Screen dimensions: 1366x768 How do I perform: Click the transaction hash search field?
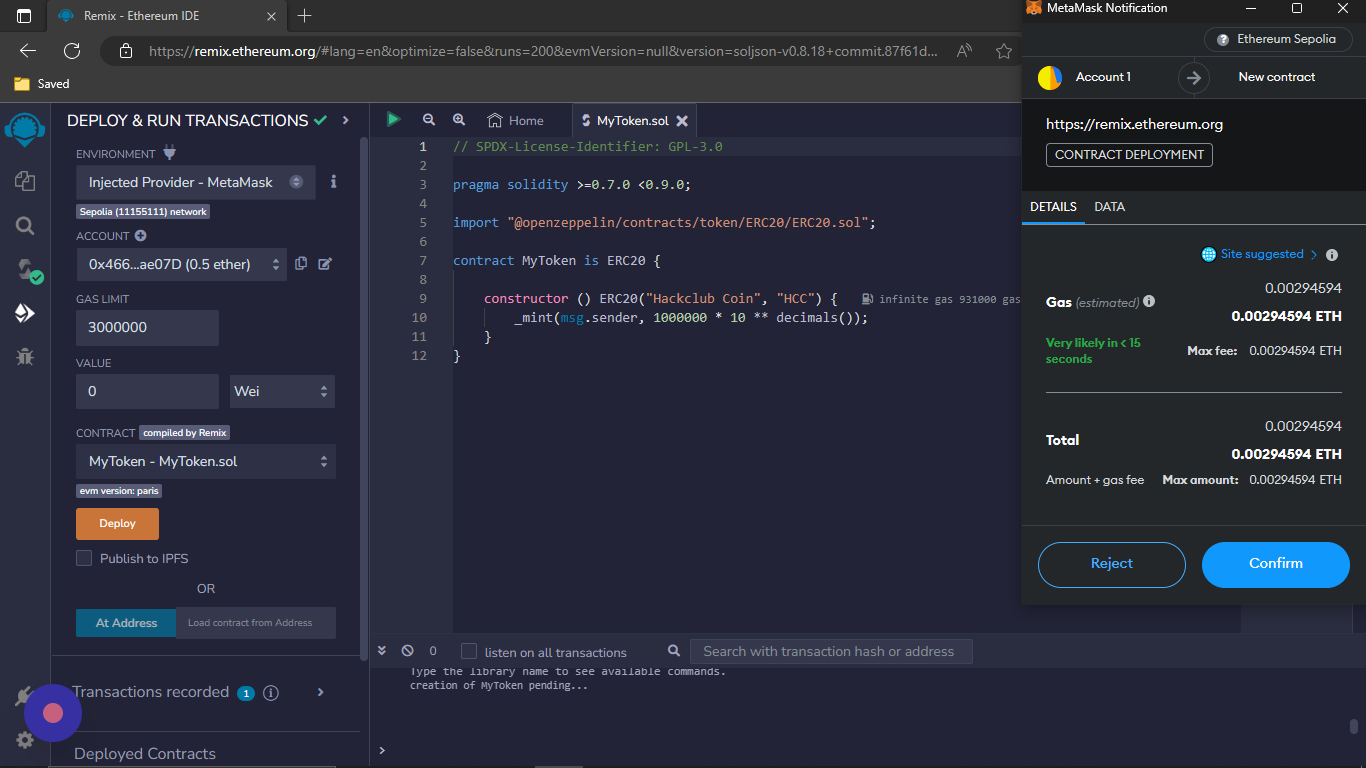coord(830,651)
